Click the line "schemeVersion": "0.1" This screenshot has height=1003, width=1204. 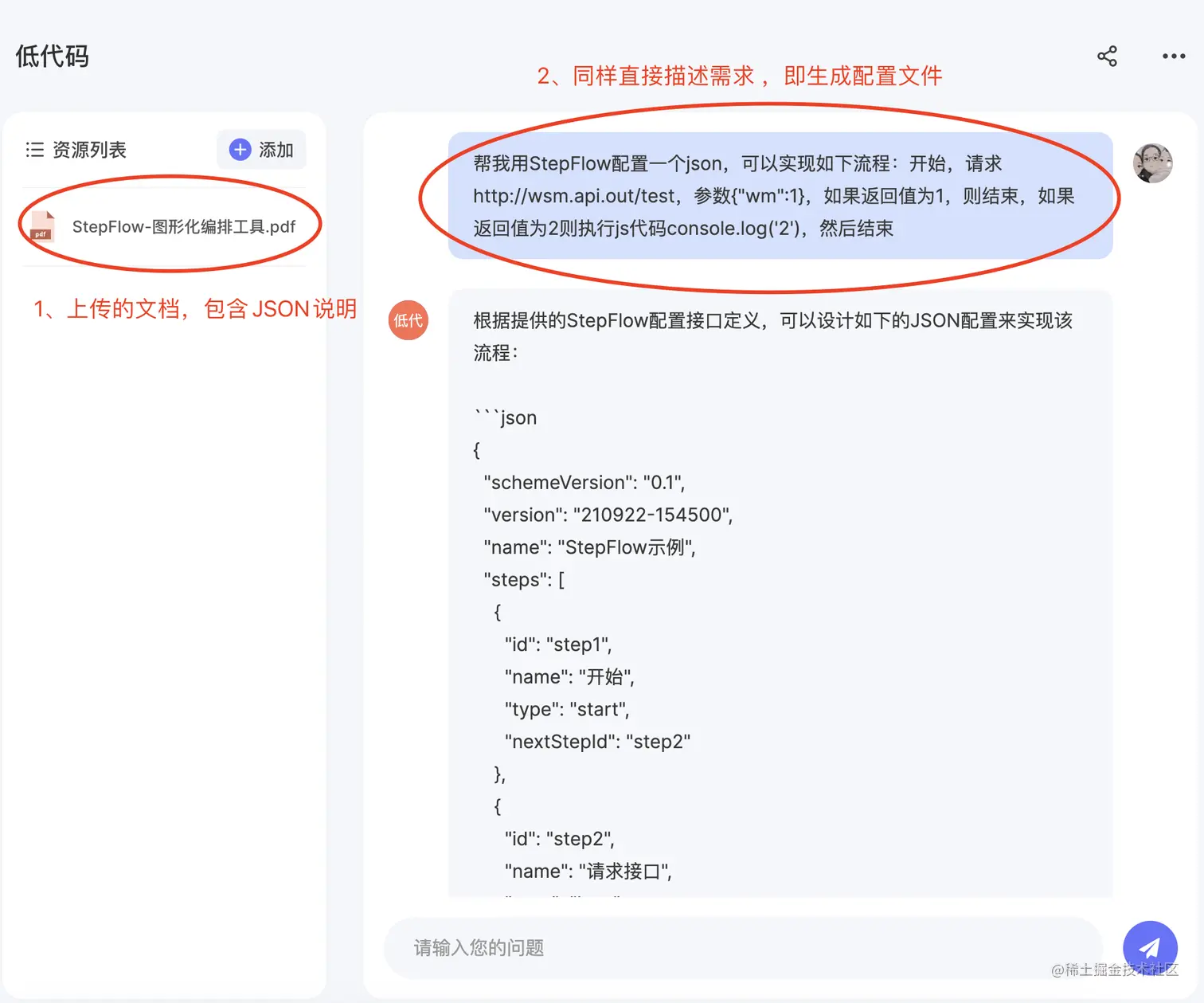pos(584,483)
